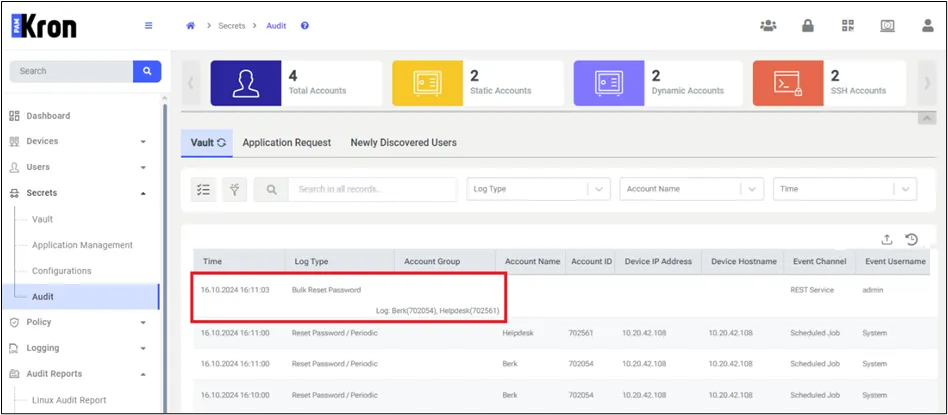
Task: Click the sidebar Search field
Action: 71,71
